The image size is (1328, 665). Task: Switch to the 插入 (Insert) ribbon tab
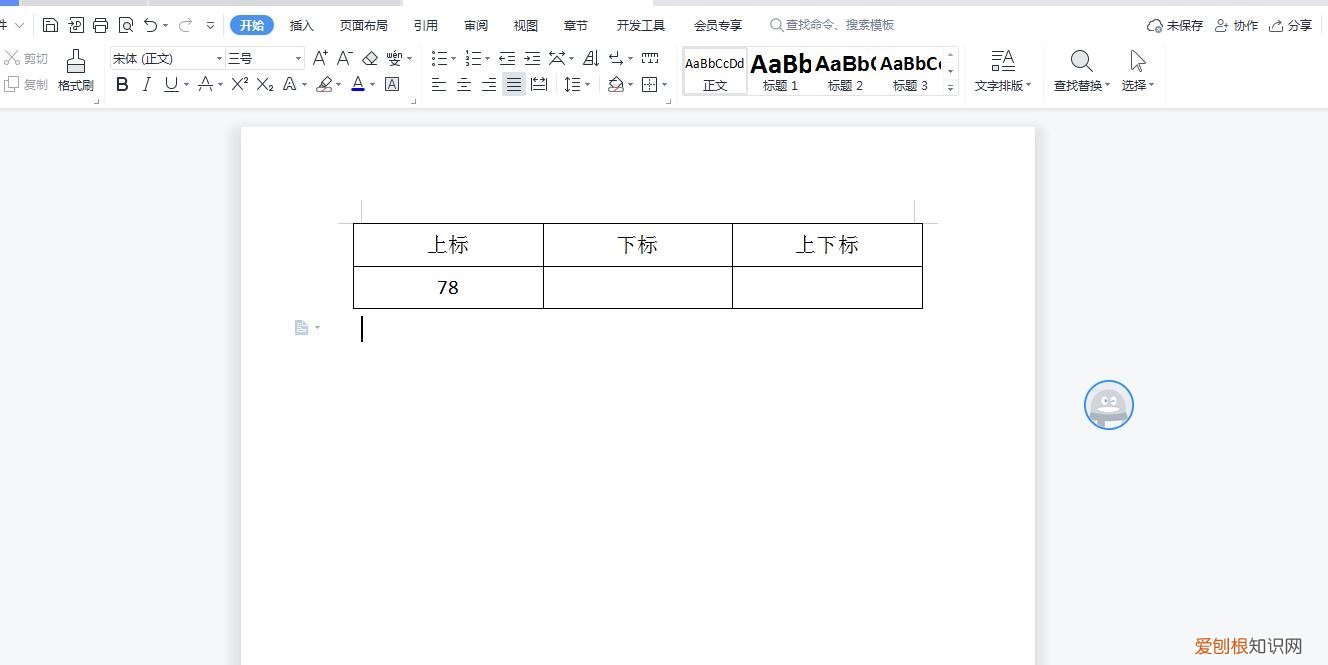pos(301,24)
